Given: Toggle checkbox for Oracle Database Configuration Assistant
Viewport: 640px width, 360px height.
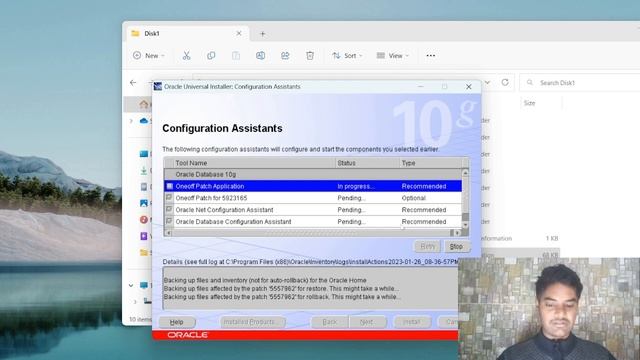Looking at the screenshot, I should pos(169,222).
